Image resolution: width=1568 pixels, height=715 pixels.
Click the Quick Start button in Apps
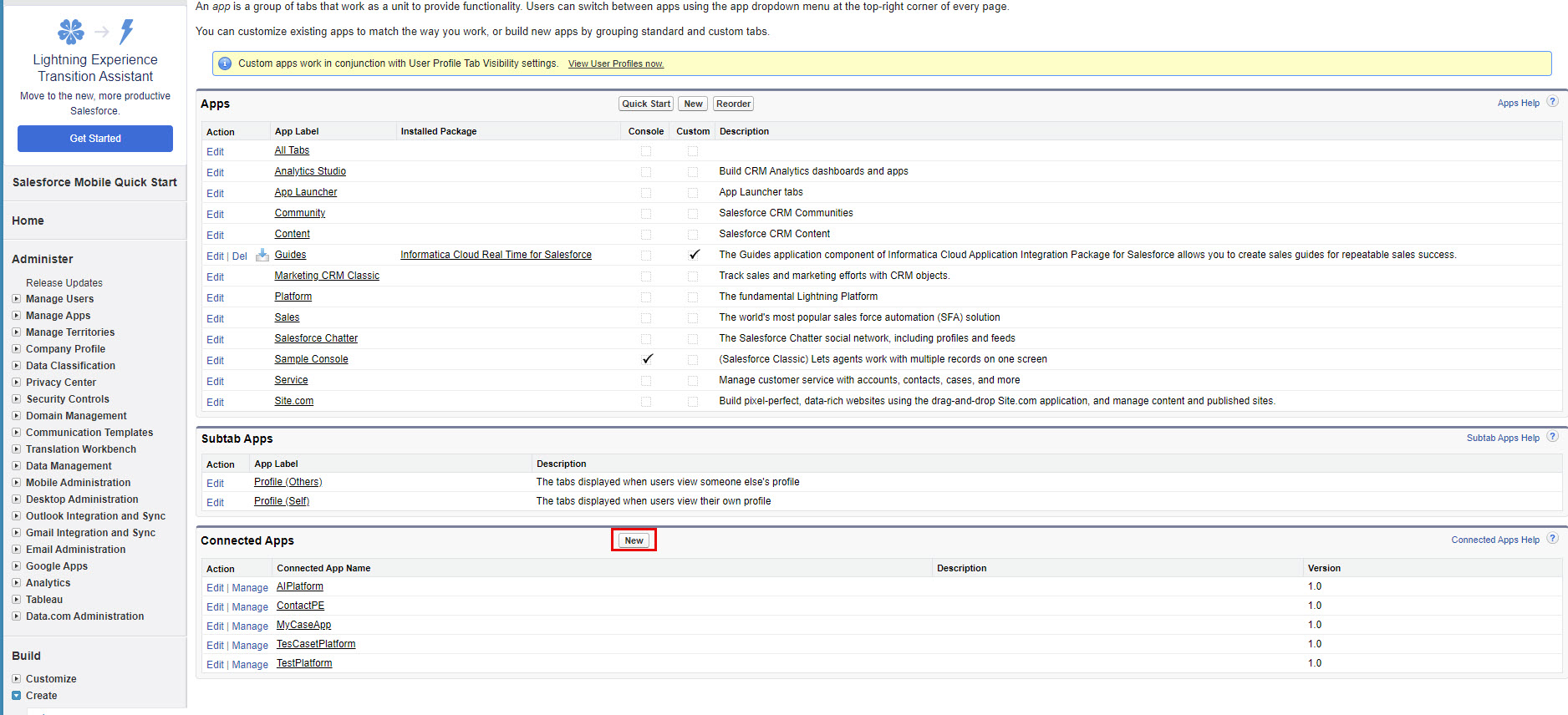click(646, 104)
